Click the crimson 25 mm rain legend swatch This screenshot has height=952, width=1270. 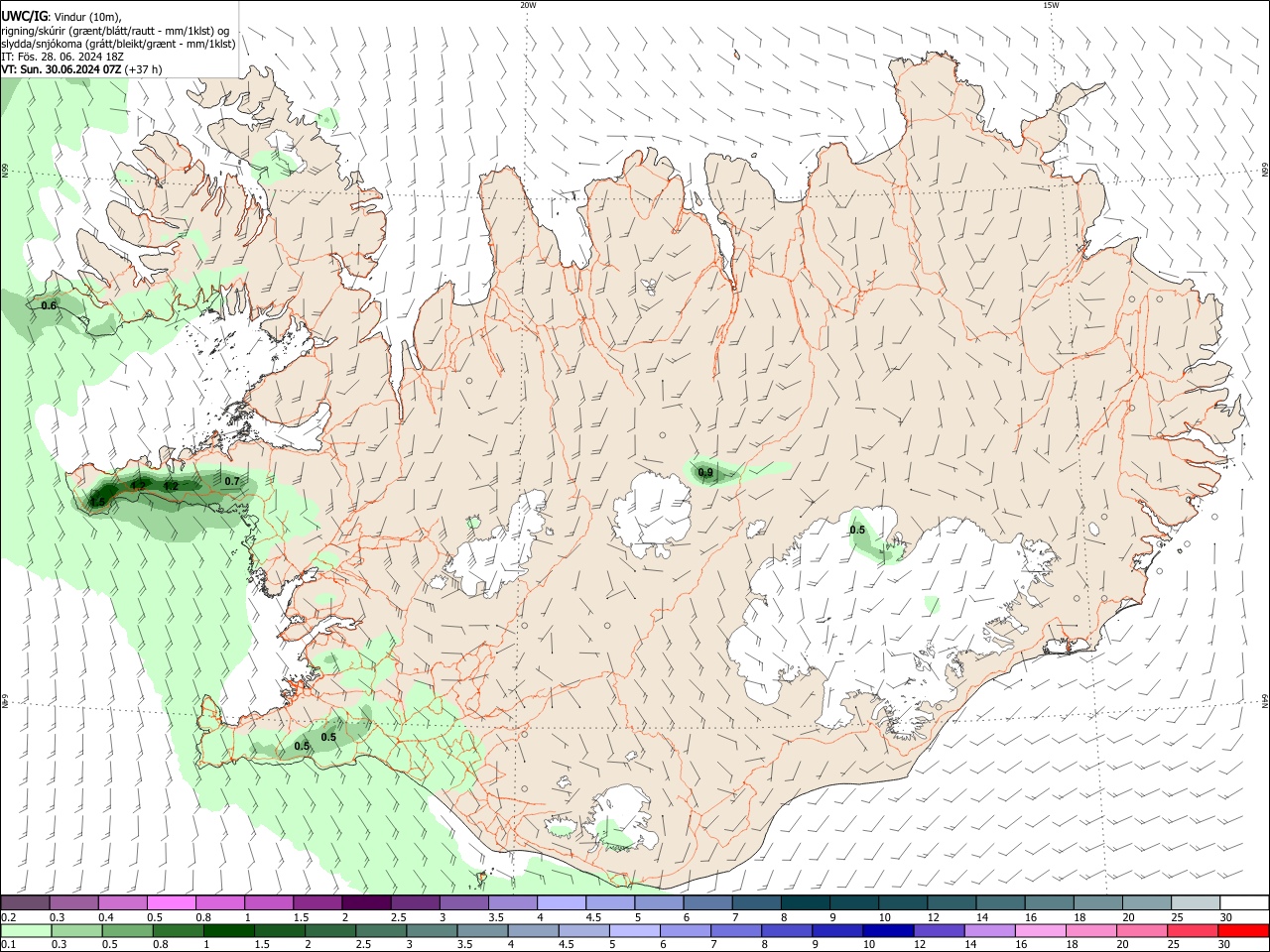tap(1193, 930)
